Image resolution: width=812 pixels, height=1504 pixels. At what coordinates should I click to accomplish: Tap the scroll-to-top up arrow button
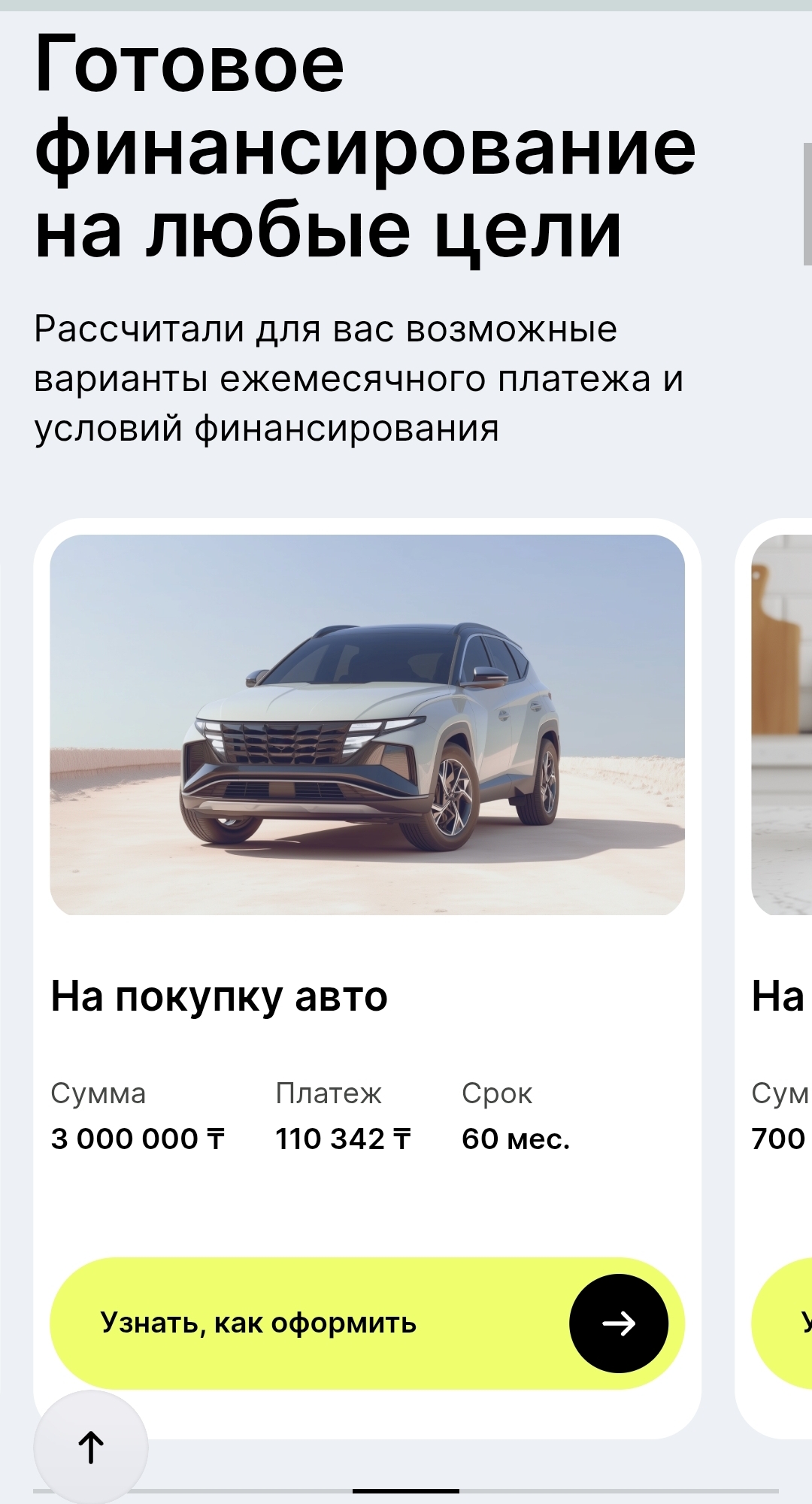[91, 1447]
